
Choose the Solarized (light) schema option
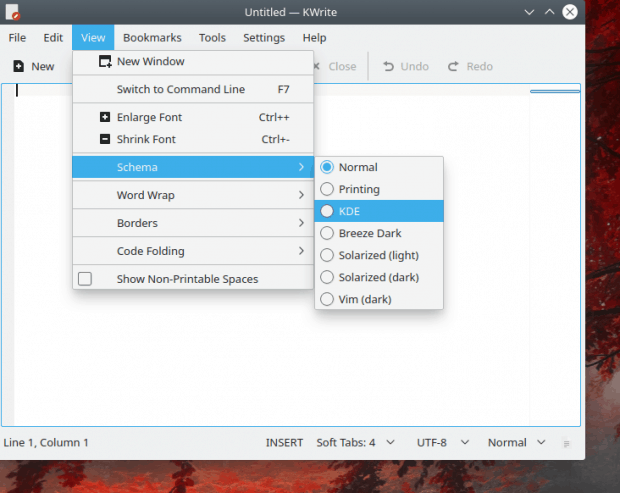(379, 255)
